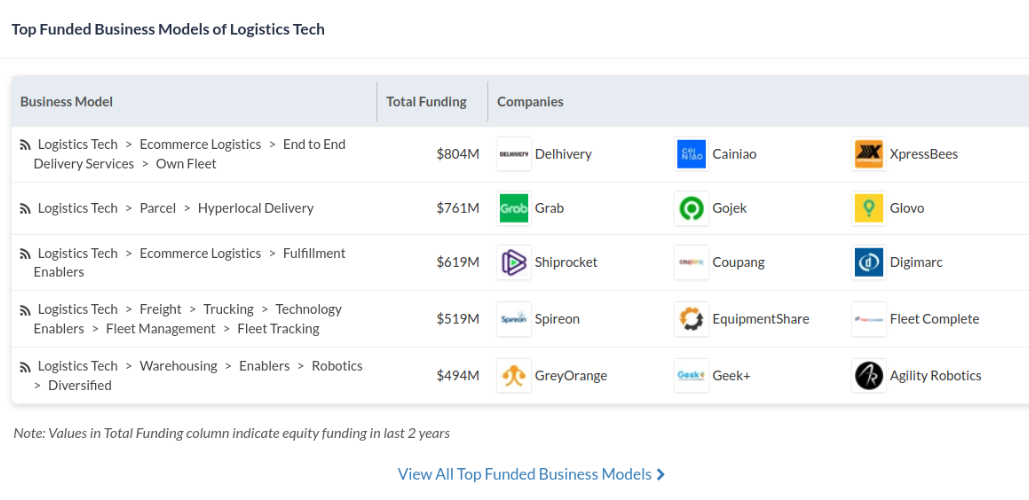
Task: Click the Total Funding column header
Action: pyautogui.click(x=427, y=101)
